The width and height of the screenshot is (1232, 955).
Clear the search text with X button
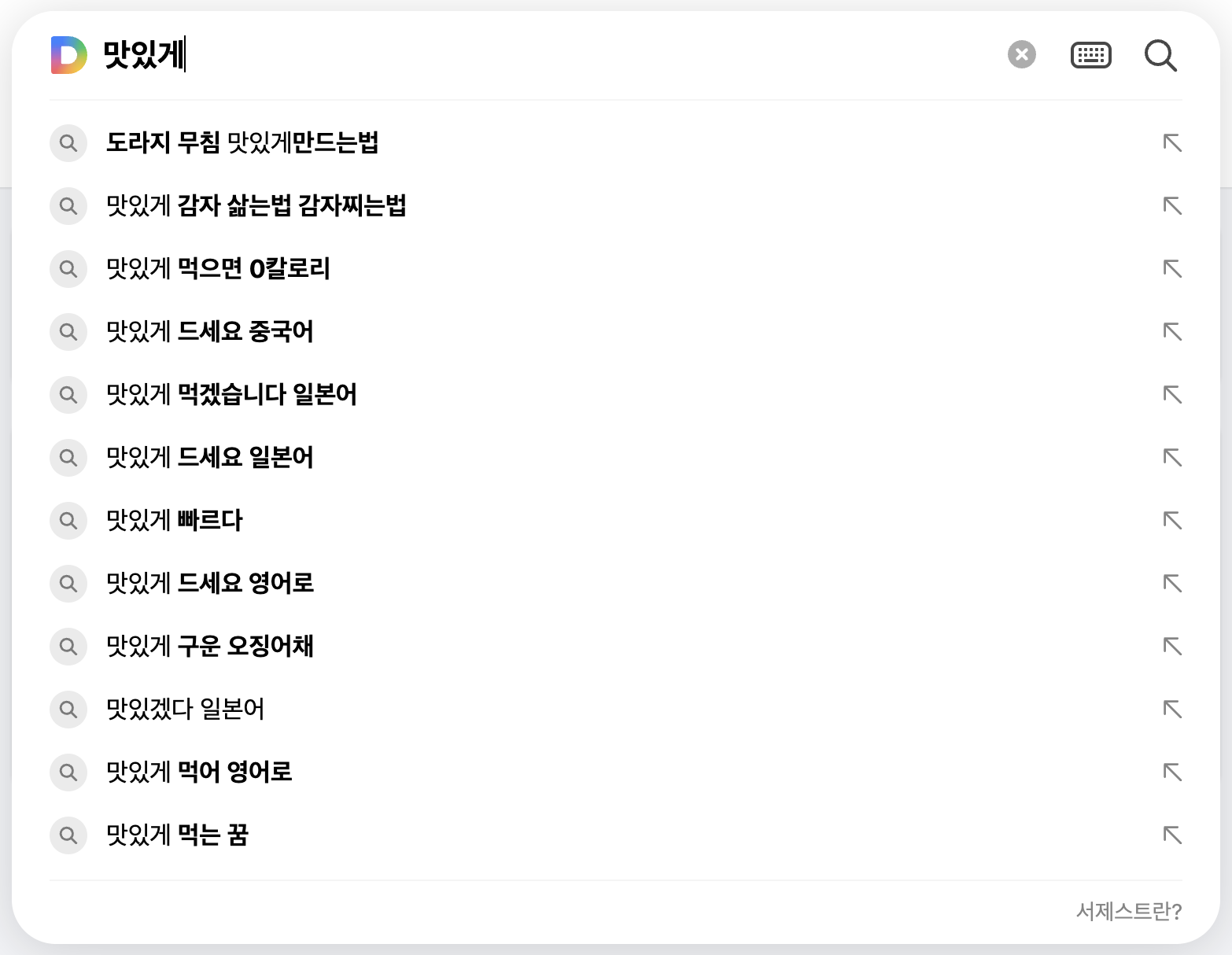coord(1021,54)
